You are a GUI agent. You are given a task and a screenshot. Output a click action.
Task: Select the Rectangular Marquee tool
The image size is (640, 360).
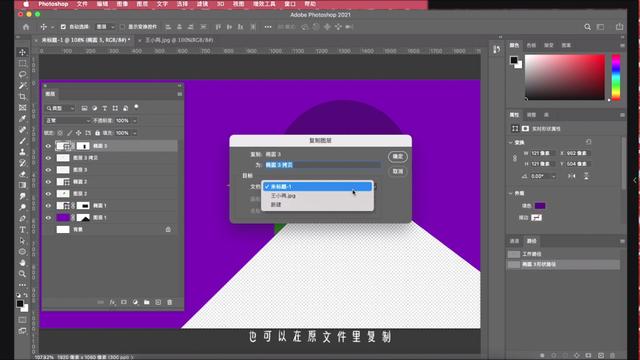pyautogui.click(x=22, y=63)
